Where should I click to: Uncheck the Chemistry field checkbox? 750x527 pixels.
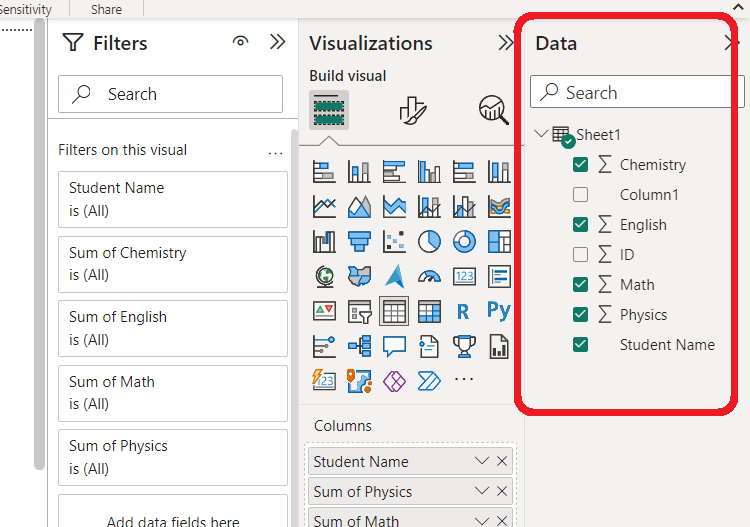coord(580,165)
